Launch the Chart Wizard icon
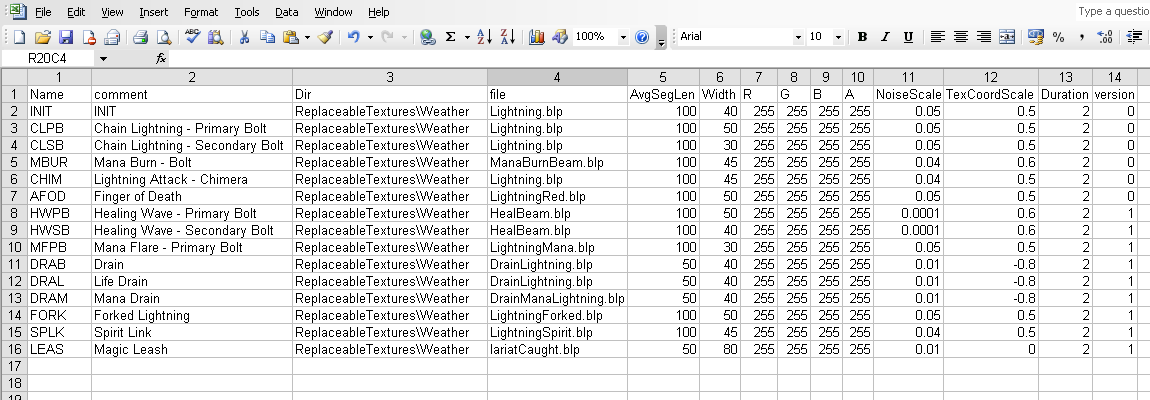Viewport: 1150px width, 400px height. coord(537,37)
